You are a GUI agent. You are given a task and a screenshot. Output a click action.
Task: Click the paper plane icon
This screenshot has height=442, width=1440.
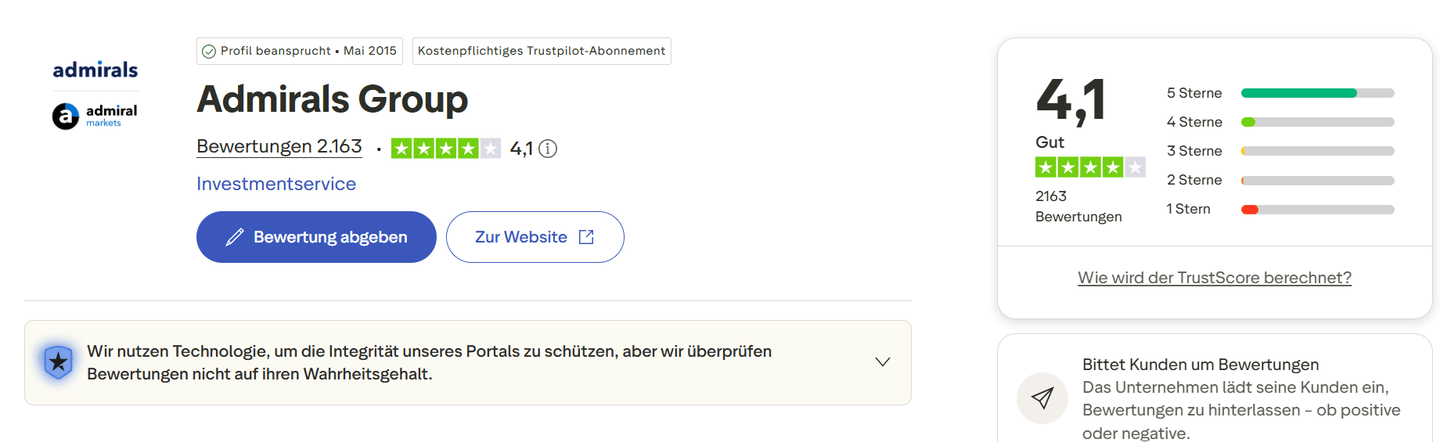[1042, 398]
